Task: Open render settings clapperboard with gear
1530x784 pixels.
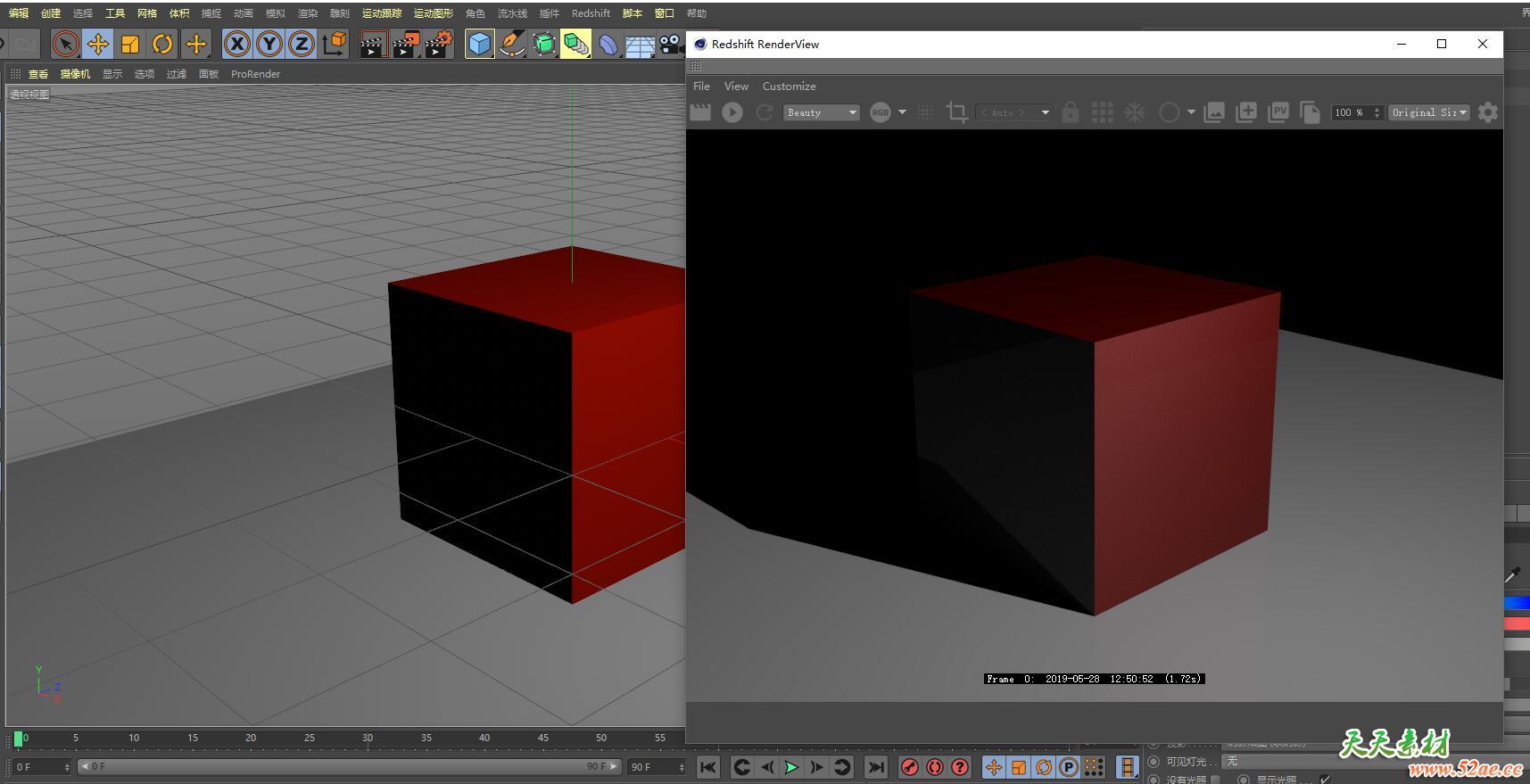Action: pyautogui.click(x=438, y=44)
